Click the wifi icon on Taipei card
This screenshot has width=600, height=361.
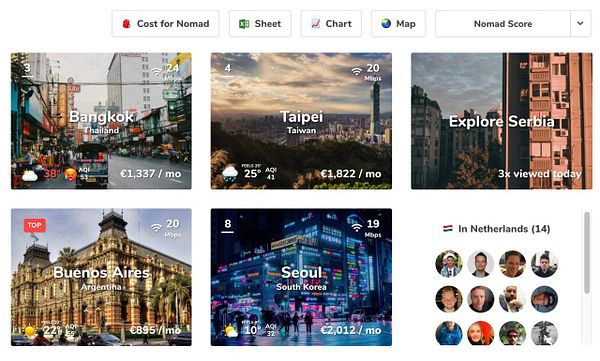357,71
